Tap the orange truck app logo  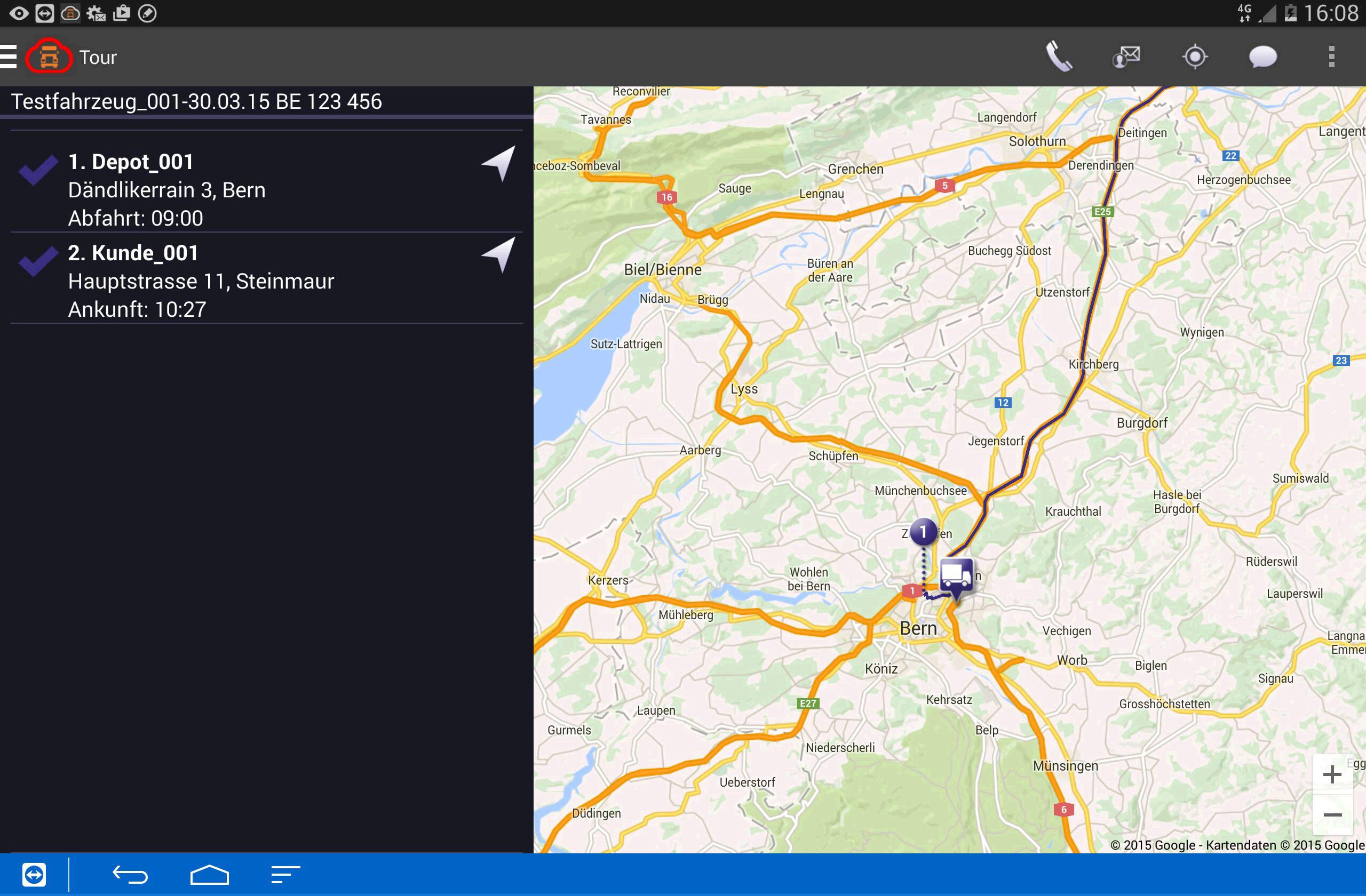[49, 57]
